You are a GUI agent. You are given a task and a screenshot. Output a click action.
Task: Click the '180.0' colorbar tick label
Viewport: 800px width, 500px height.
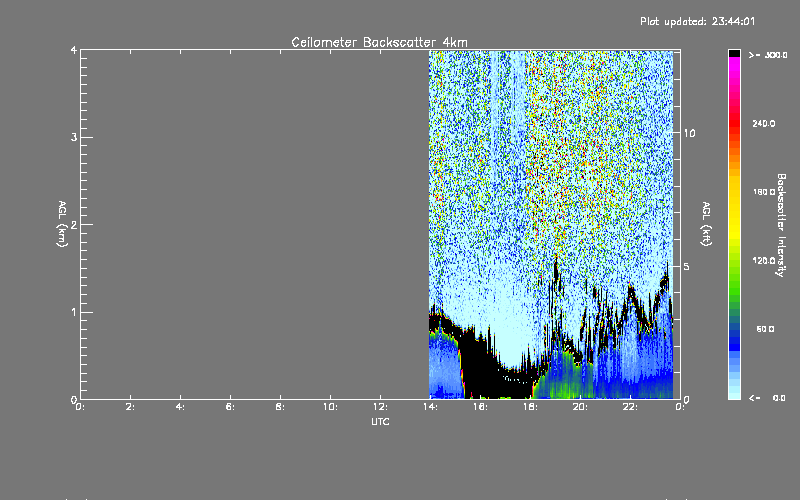coord(764,192)
